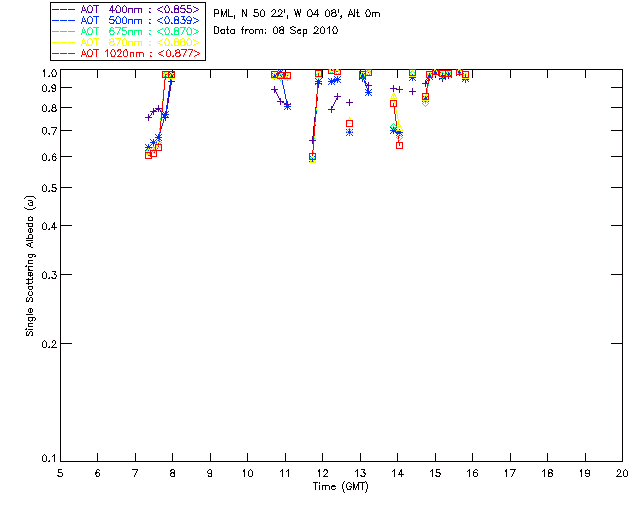Click the 0.4 tick label on y-axis
640x512 pixels.
click(49, 226)
